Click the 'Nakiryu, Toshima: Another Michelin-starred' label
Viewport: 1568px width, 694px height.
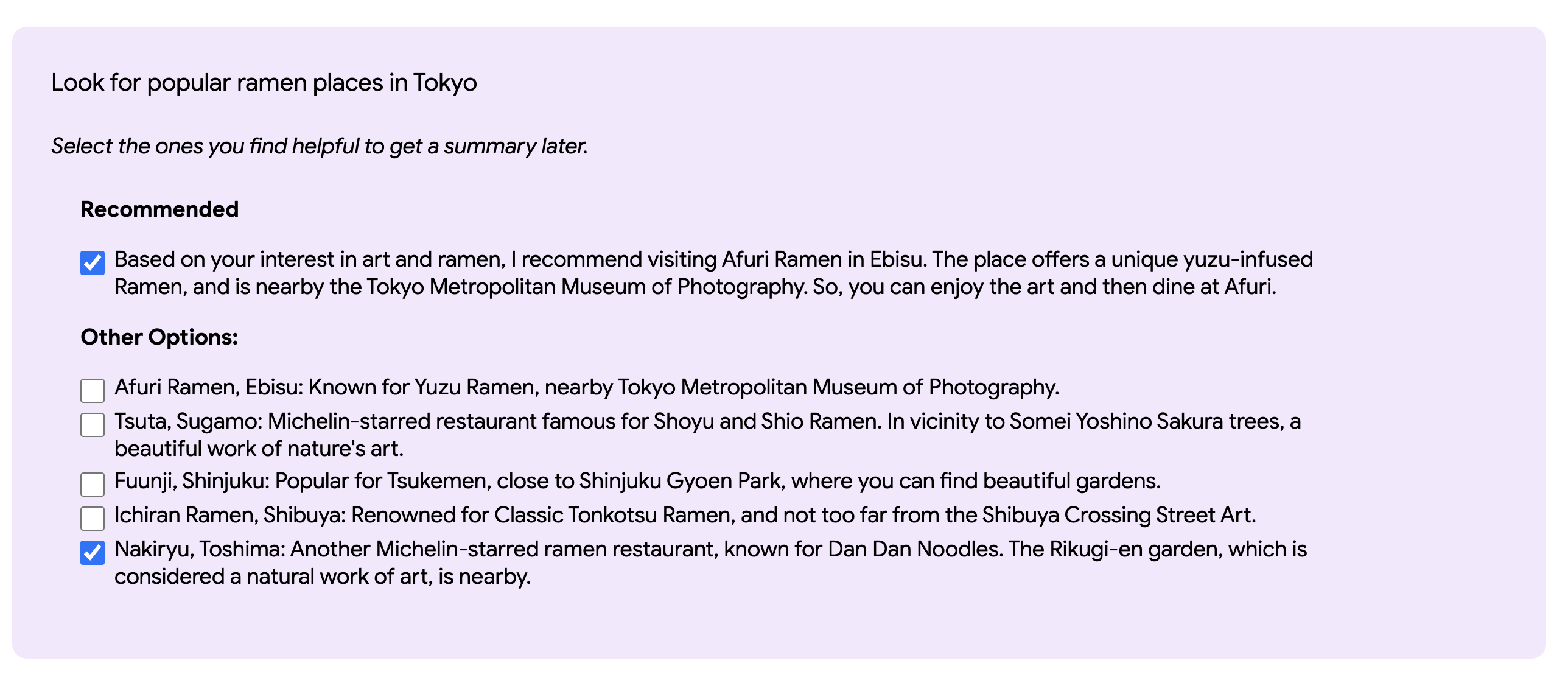point(710,549)
